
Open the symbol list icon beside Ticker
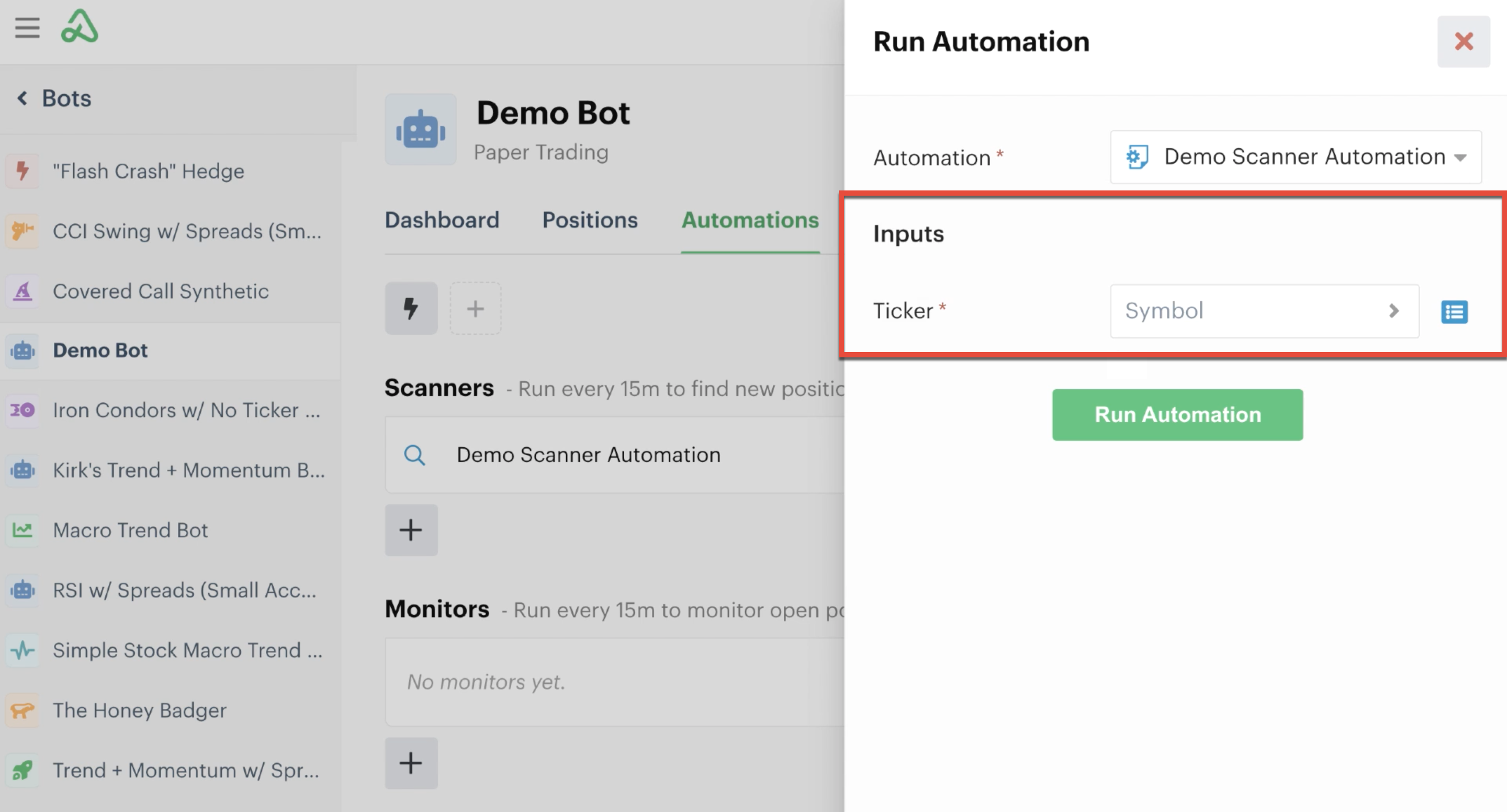(x=1454, y=311)
